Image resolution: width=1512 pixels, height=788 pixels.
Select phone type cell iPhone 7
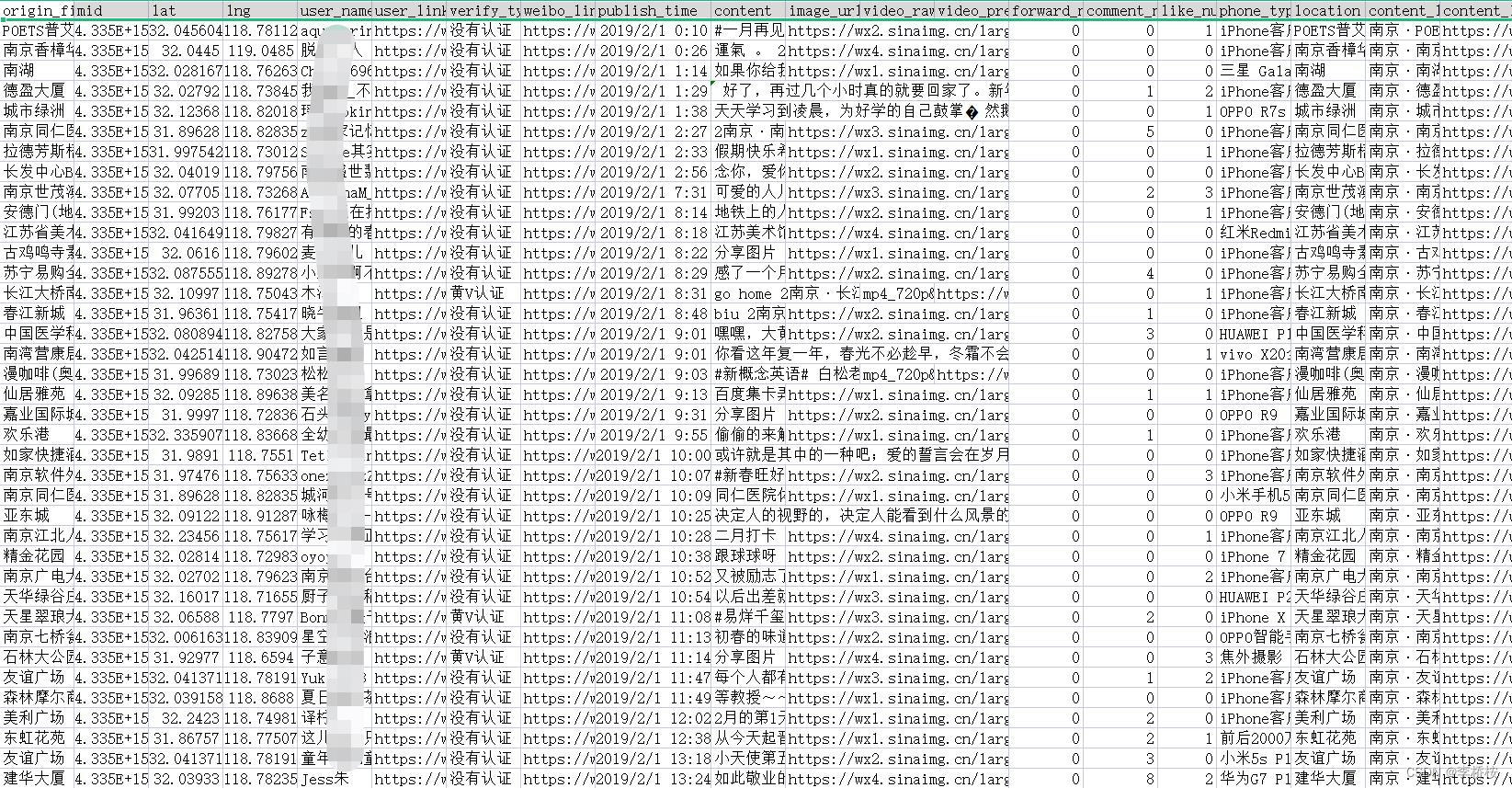click(1254, 556)
